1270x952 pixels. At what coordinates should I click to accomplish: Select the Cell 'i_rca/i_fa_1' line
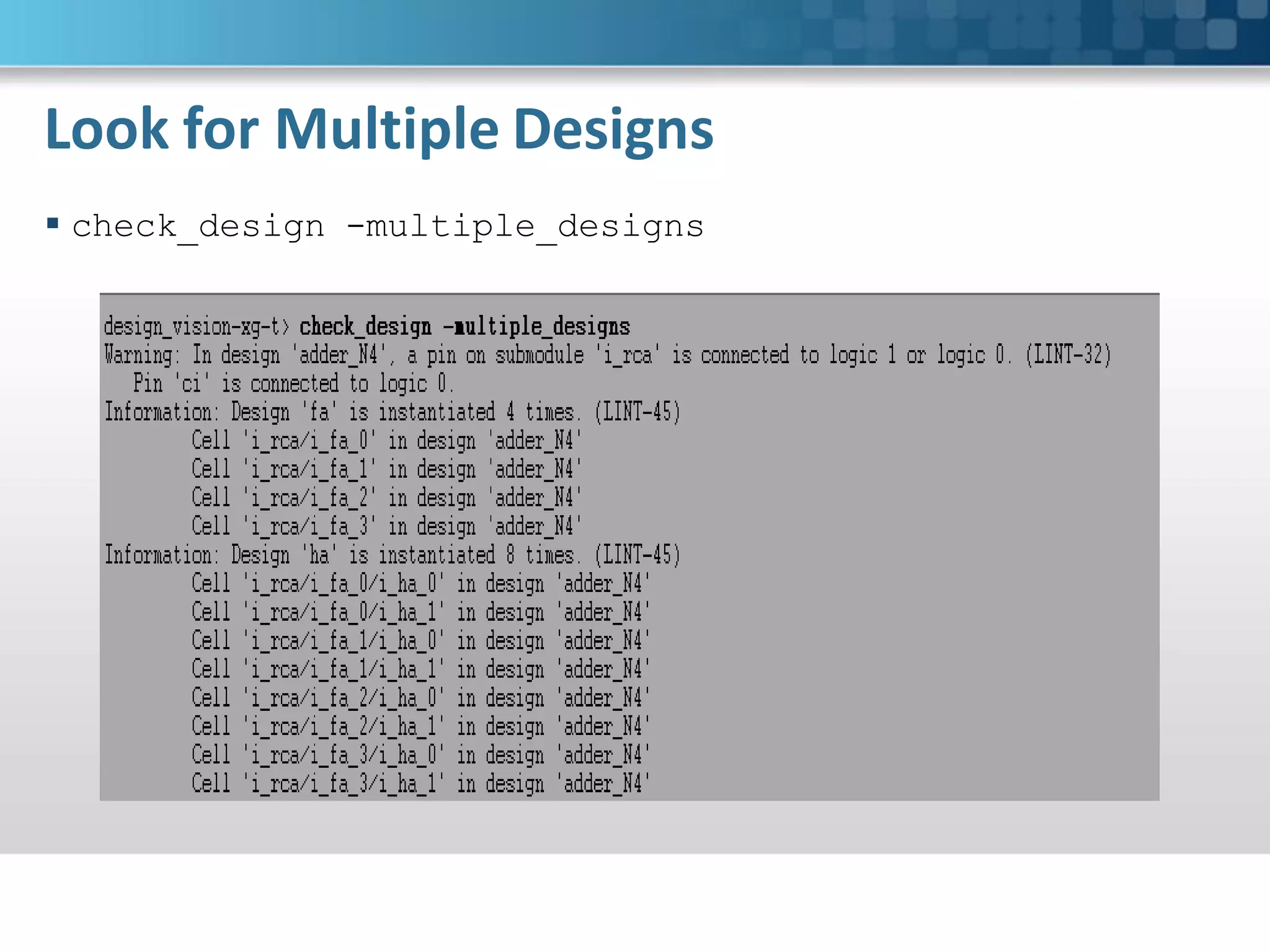(x=386, y=469)
